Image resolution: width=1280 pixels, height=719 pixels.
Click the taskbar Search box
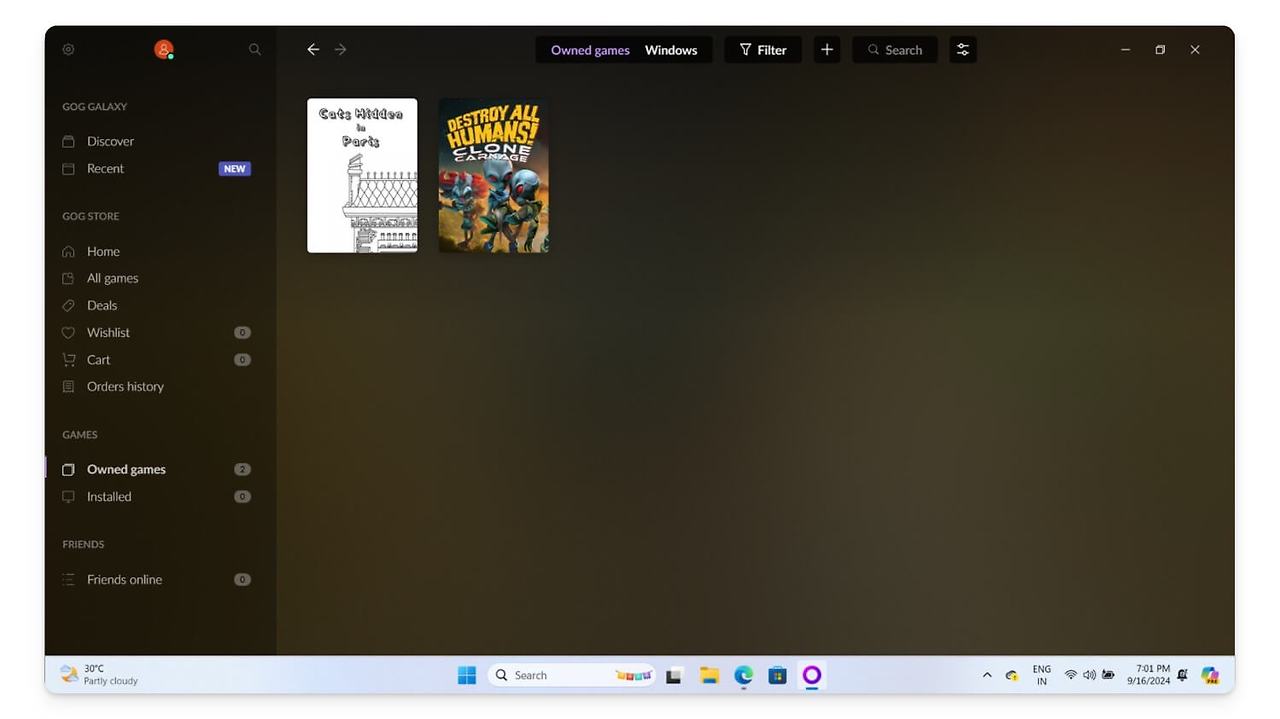pyautogui.click(x=572, y=675)
